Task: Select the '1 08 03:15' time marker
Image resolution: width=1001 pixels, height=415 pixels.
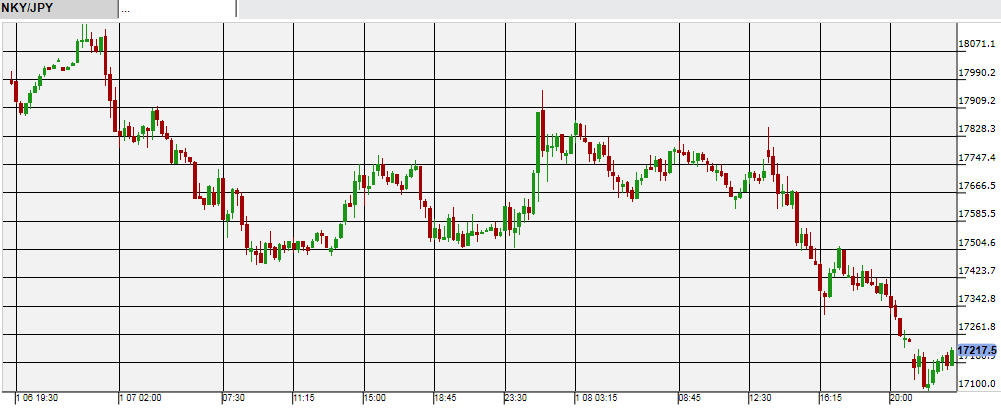Action: (597, 398)
